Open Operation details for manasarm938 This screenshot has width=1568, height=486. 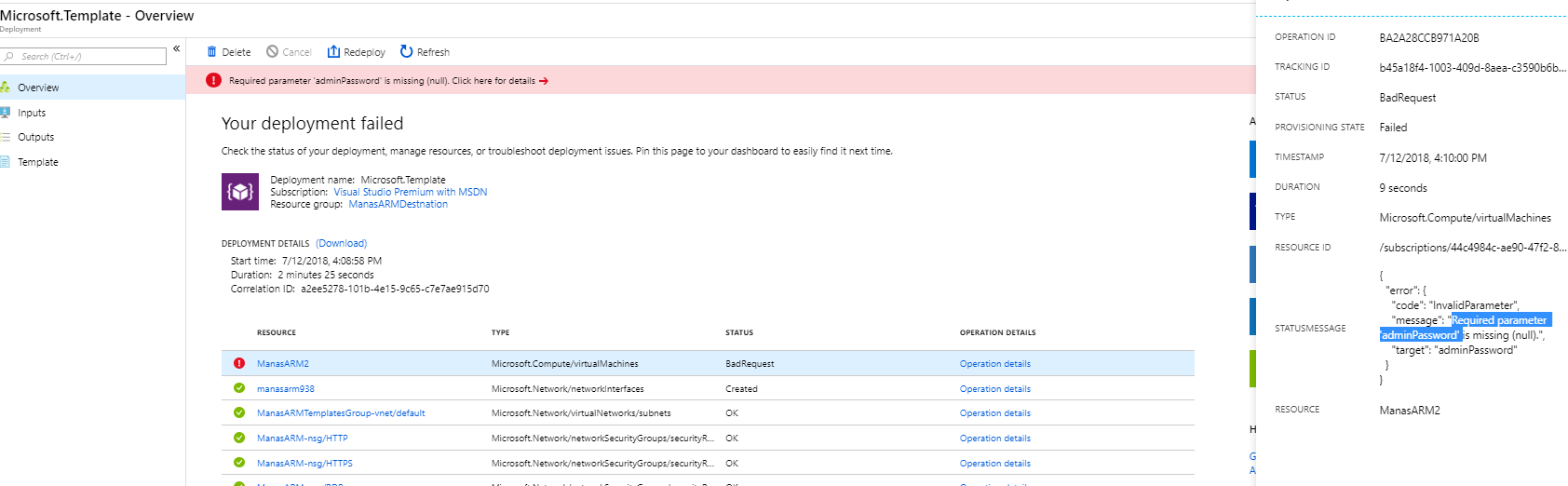pos(995,389)
